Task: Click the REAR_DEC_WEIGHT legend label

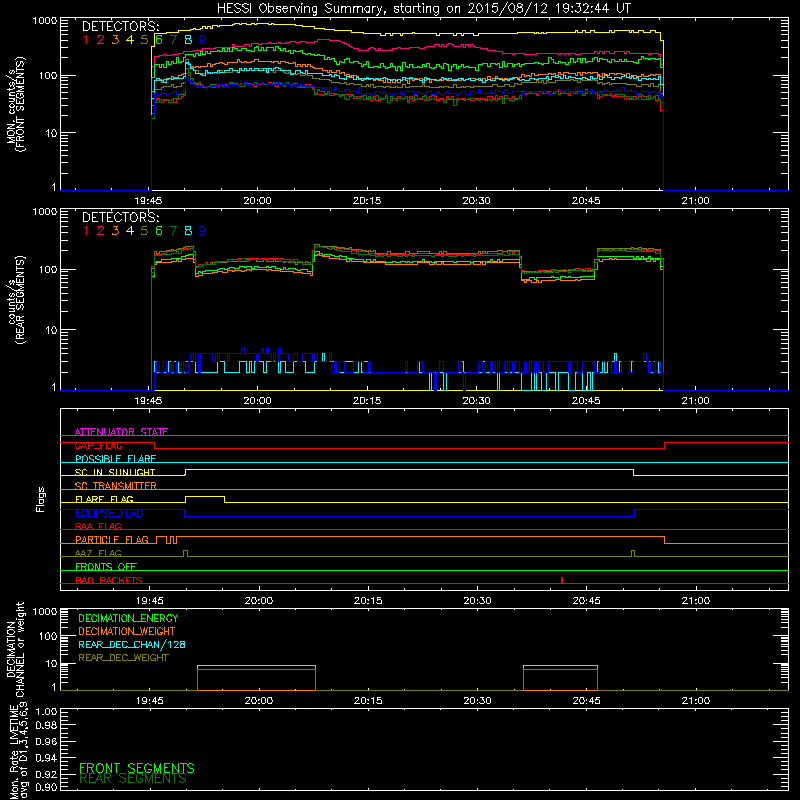Action: pyautogui.click(x=123, y=658)
